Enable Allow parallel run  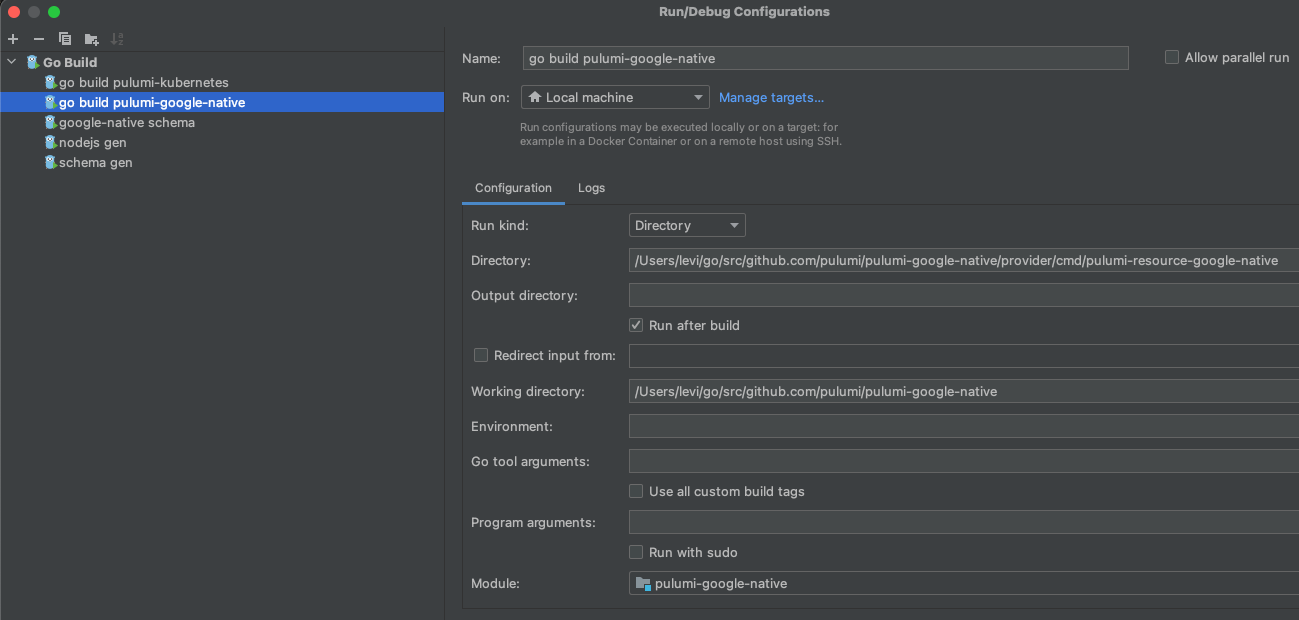[x=1171, y=57]
